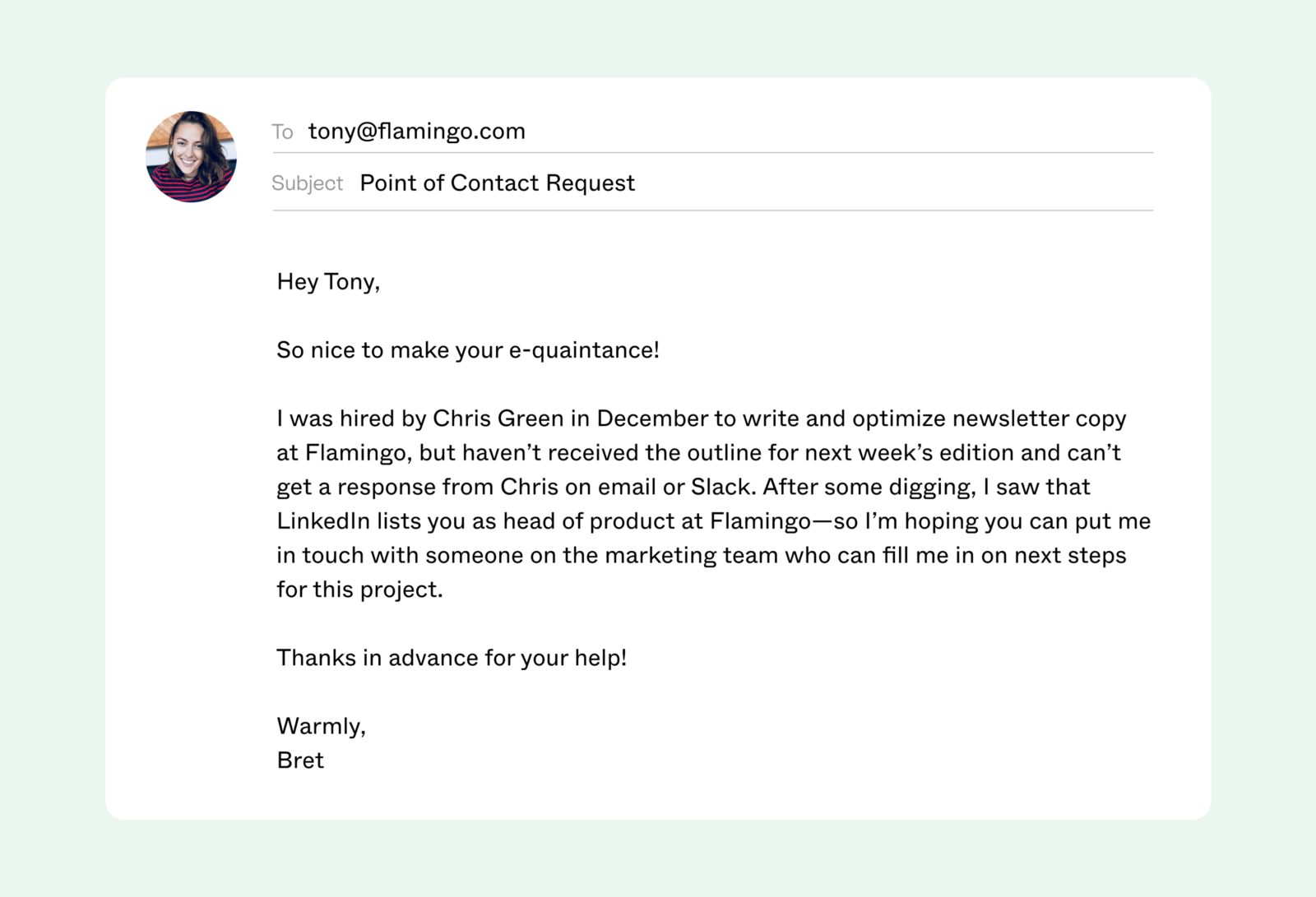Click 'at Flamingo,' at start of second line
Image resolution: width=1316 pixels, height=897 pixels.
pos(345,453)
